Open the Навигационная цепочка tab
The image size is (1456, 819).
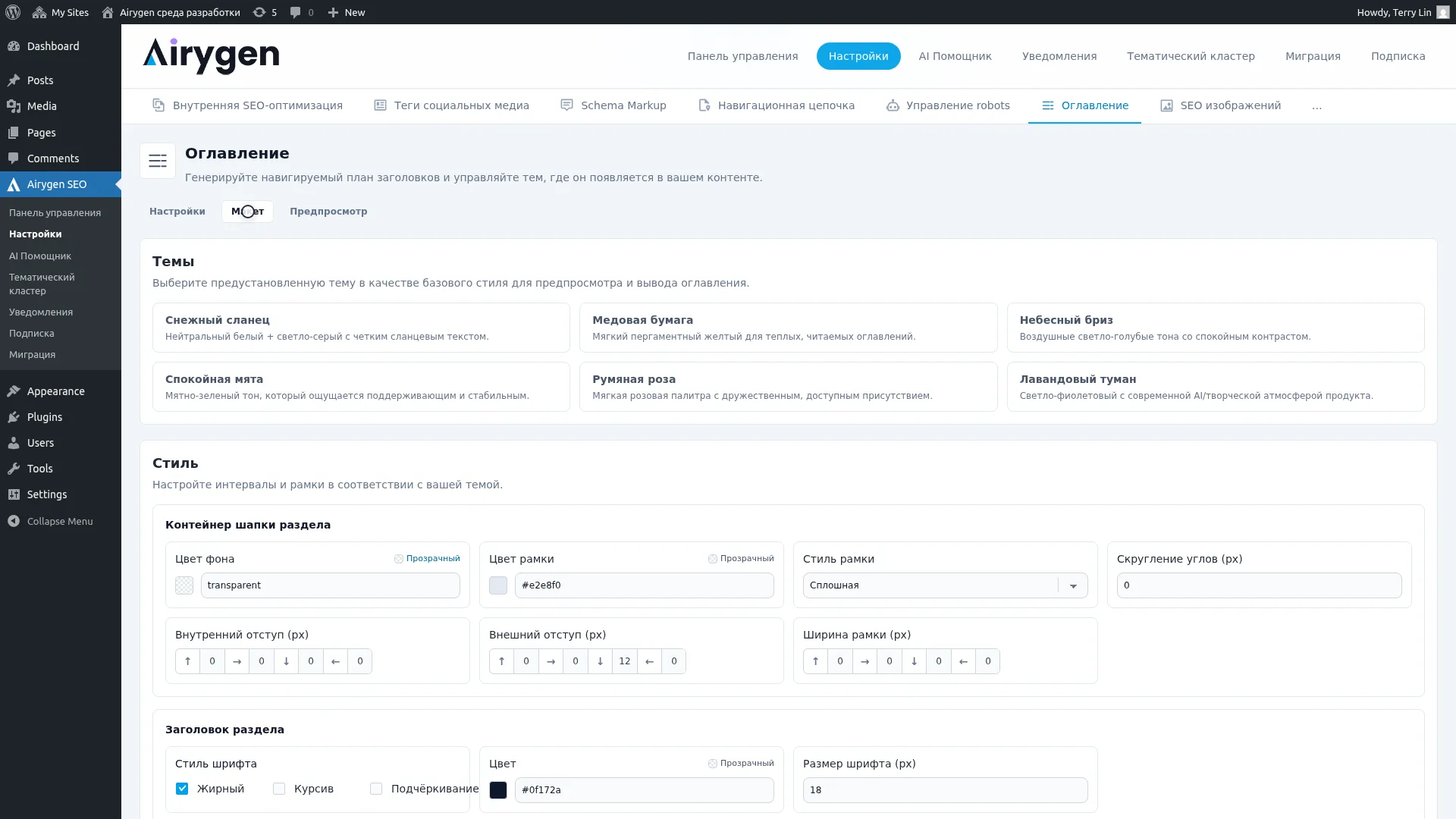[x=776, y=105]
